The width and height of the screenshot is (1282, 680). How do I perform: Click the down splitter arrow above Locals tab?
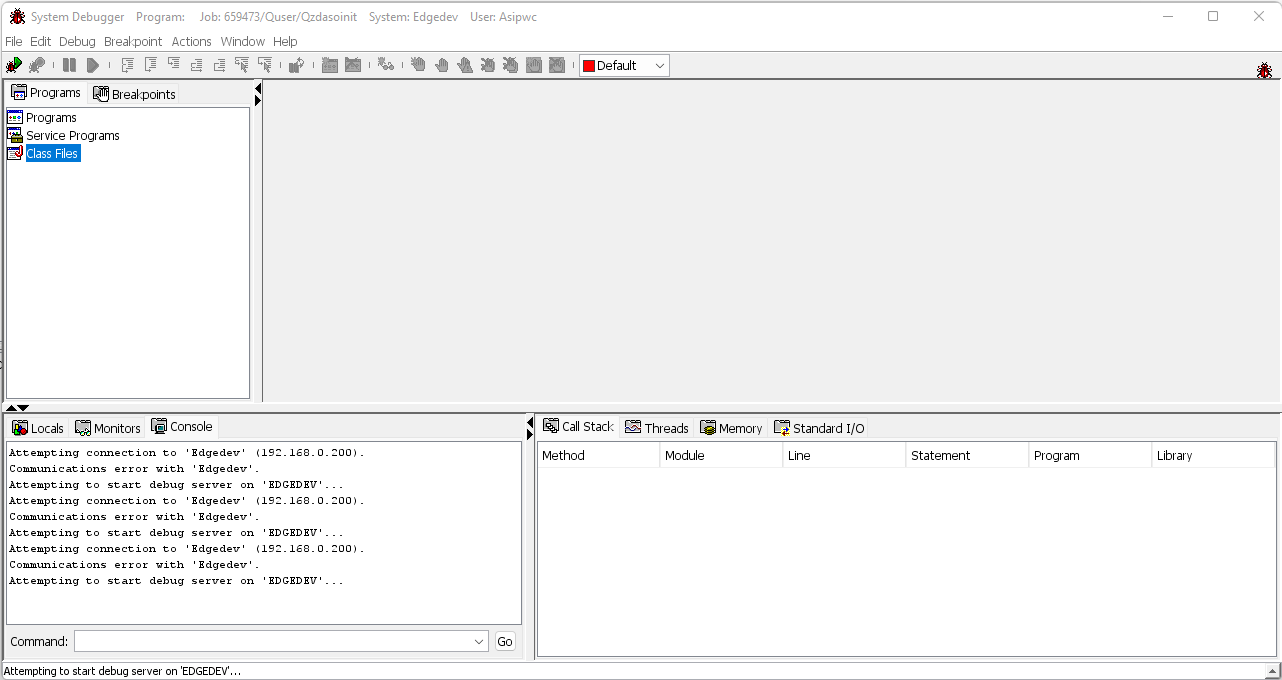click(x=23, y=408)
